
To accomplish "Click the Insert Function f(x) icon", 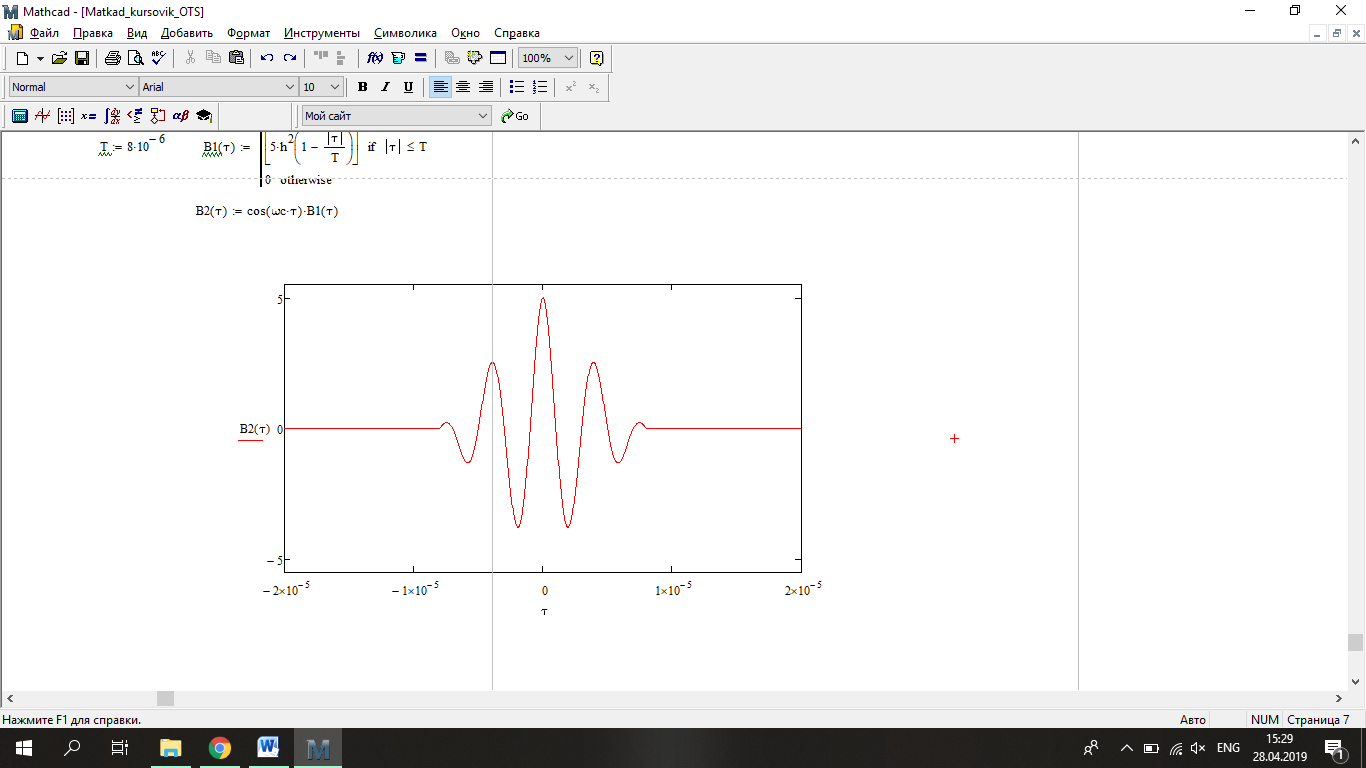I will 376,58.
